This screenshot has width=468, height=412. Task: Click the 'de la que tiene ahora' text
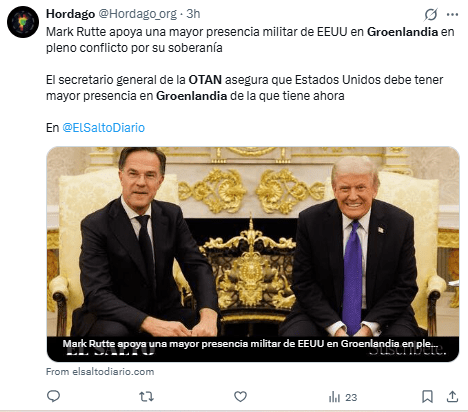(x=287, y=96)
